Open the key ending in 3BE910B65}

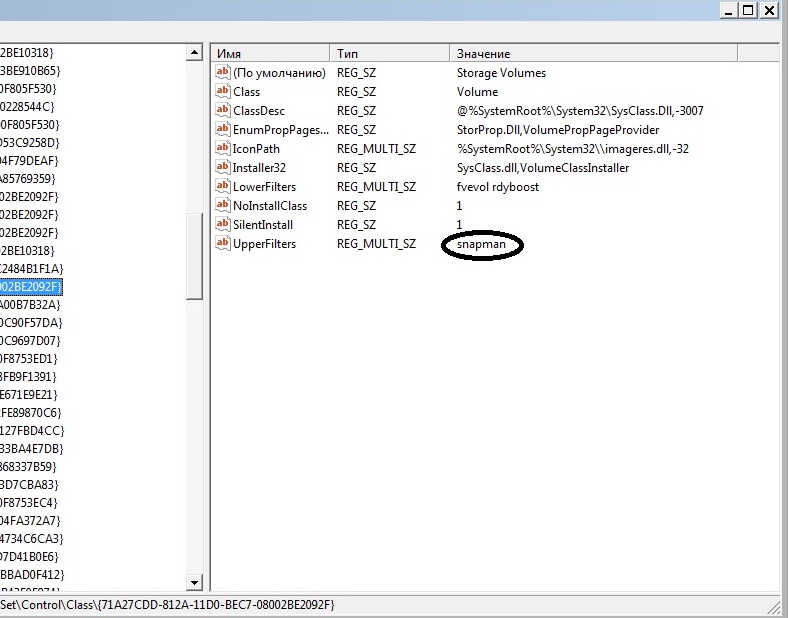(x=30, y=70)
